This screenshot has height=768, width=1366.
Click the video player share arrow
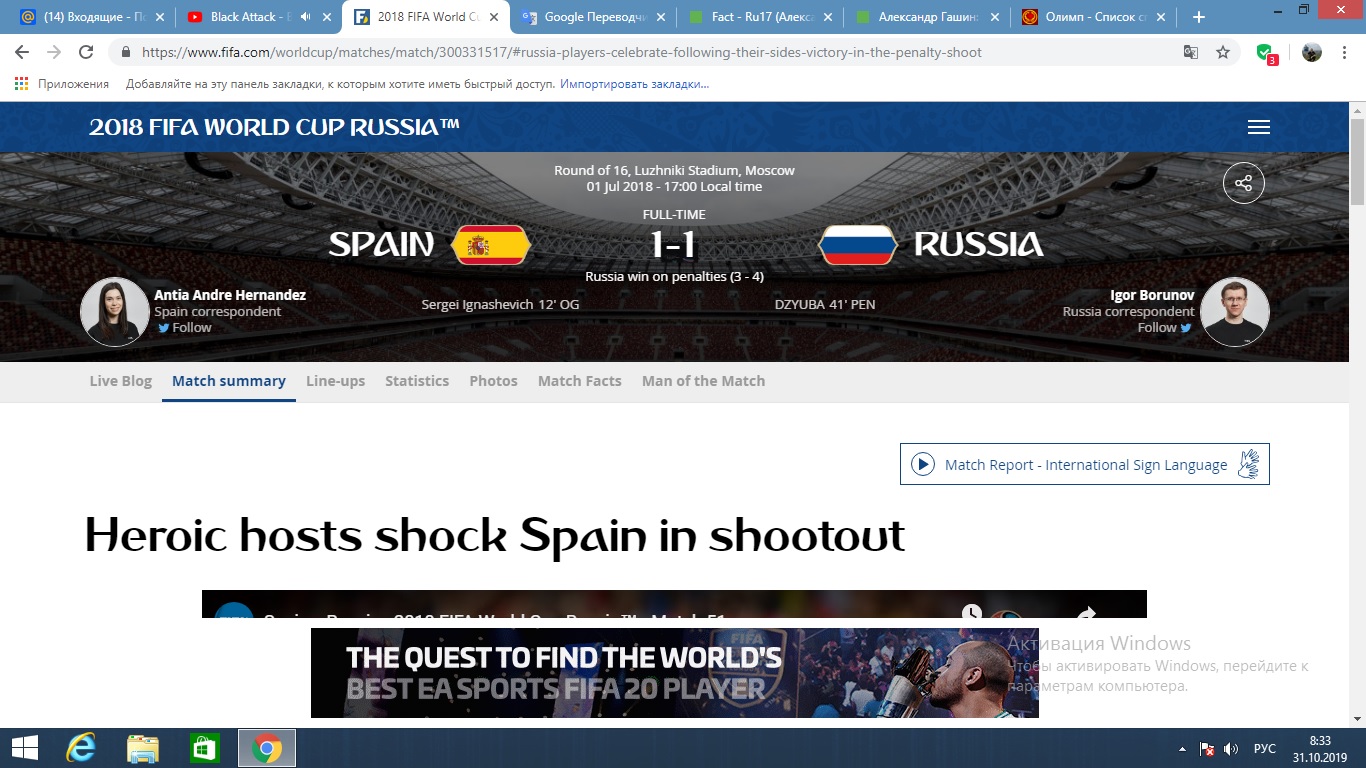1087,613
